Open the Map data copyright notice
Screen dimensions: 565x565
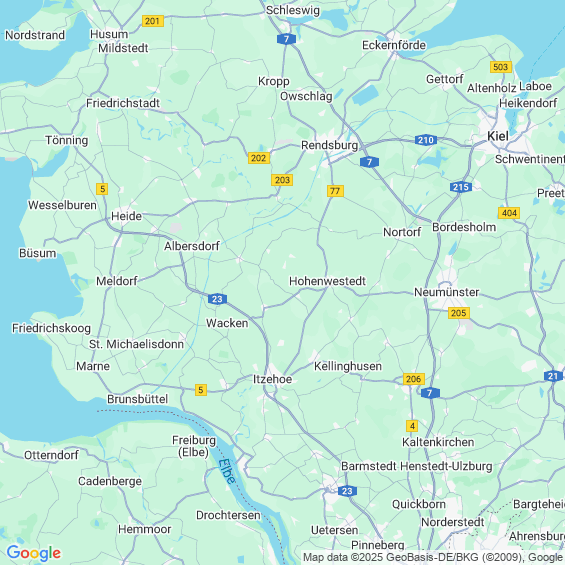pos(433,557)
